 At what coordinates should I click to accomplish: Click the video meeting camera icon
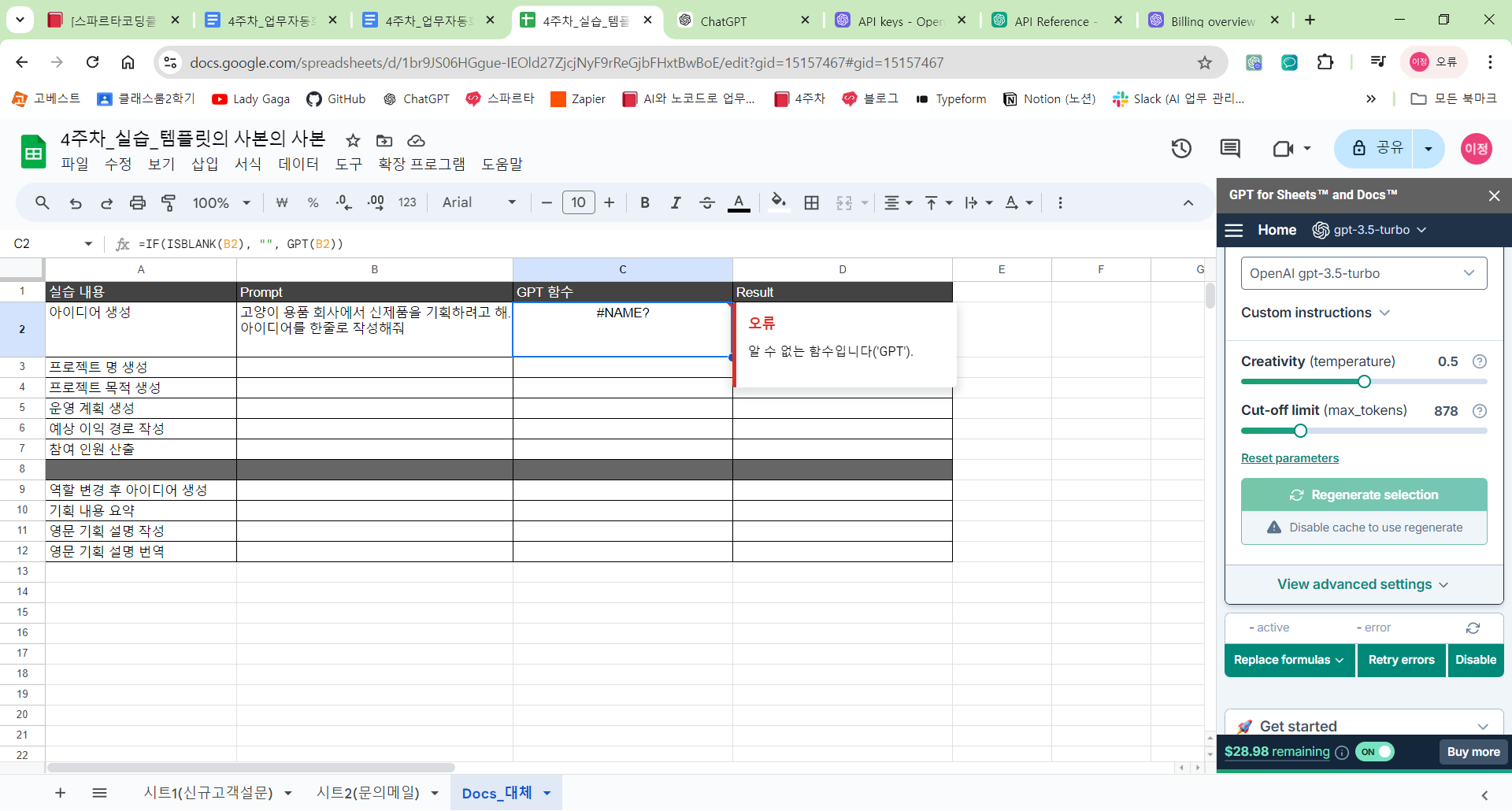point(1284,149)
